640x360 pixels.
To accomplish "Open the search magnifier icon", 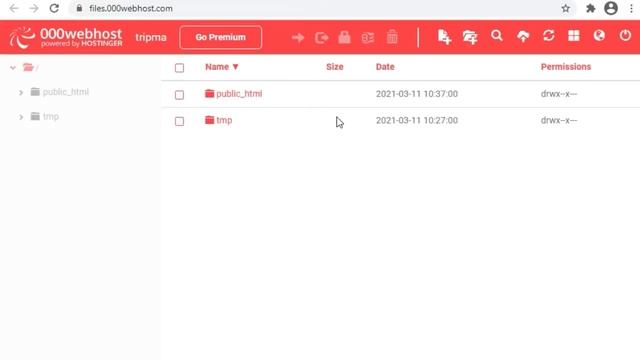I will (497, 36).
